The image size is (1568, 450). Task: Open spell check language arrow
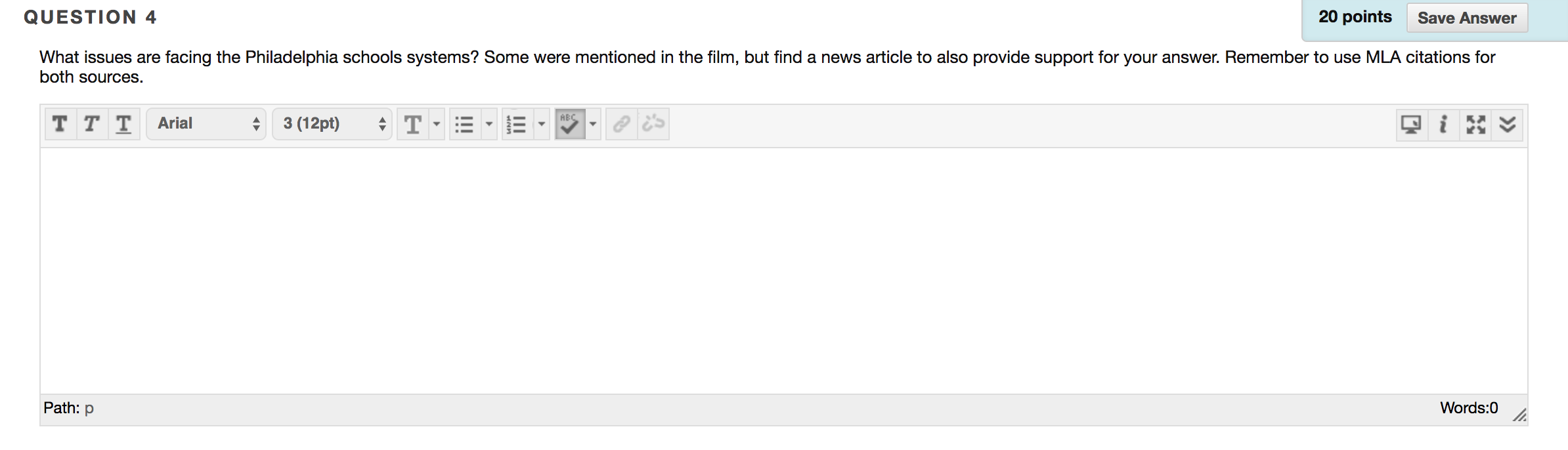[x=593, y=124]
